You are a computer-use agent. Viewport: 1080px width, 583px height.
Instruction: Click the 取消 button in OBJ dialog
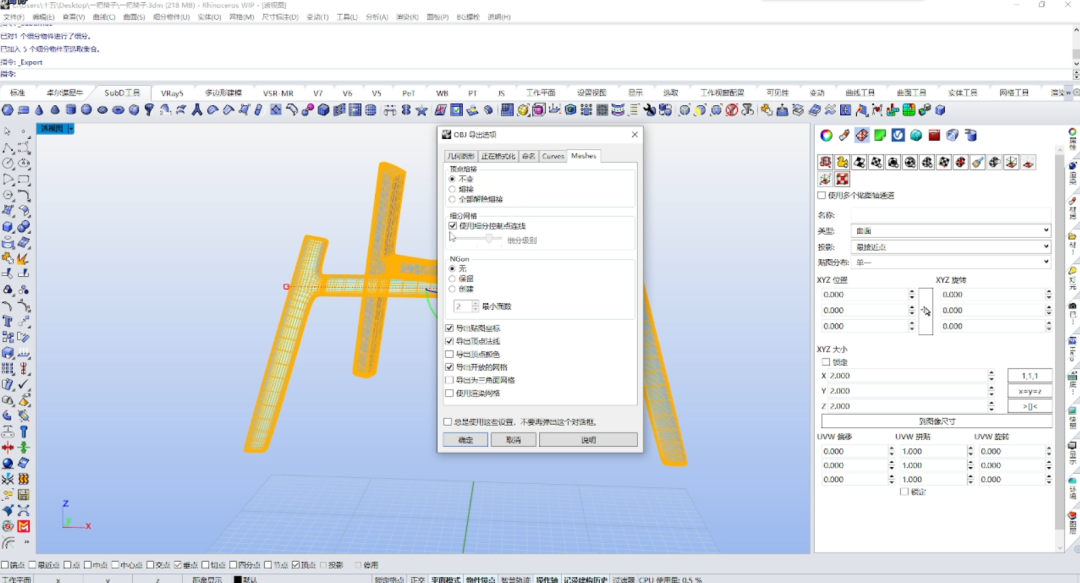click(x=514, y=440)
